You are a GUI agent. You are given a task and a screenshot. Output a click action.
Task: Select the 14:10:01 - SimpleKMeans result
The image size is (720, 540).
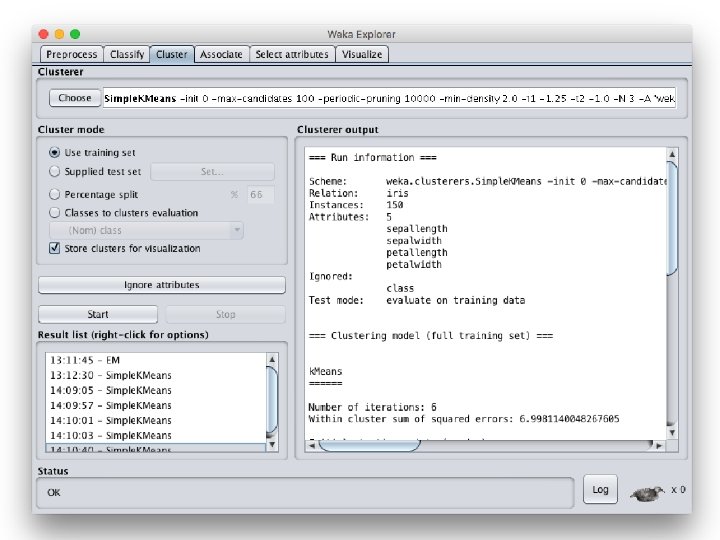[156, 420]
